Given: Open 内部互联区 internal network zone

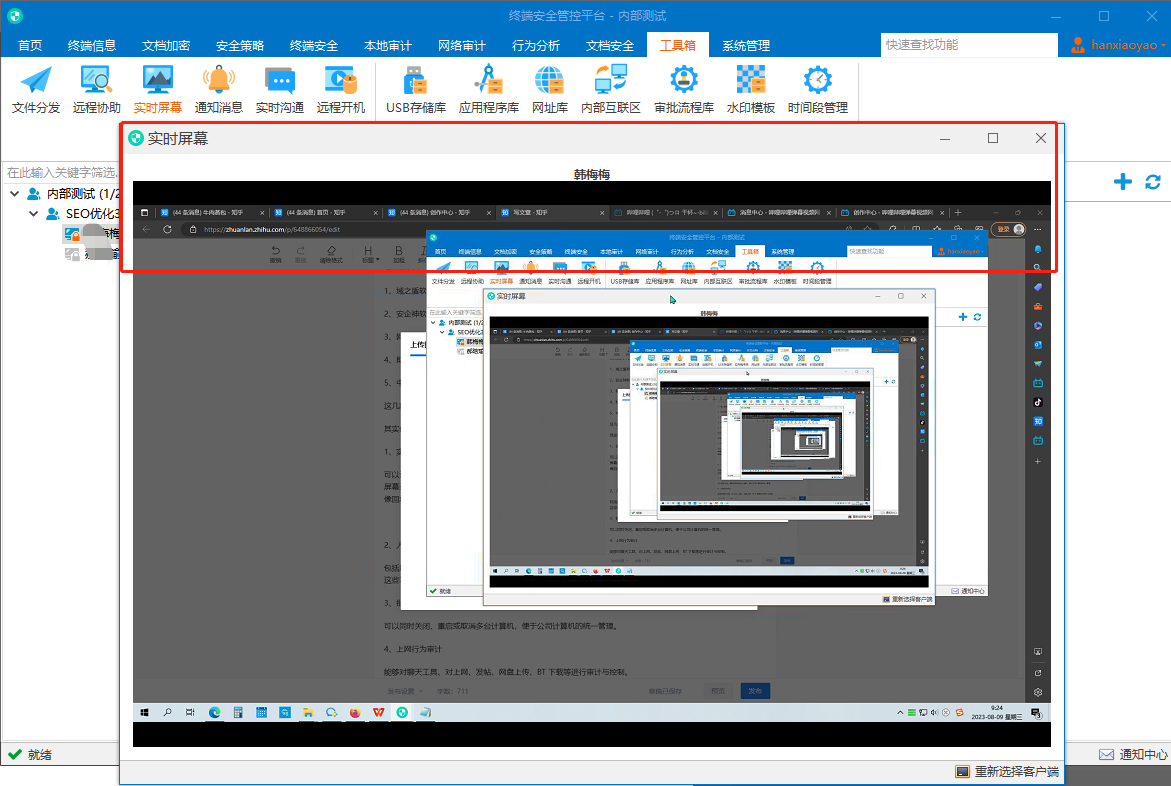Looking at the screenshot, I should point(611,90).
